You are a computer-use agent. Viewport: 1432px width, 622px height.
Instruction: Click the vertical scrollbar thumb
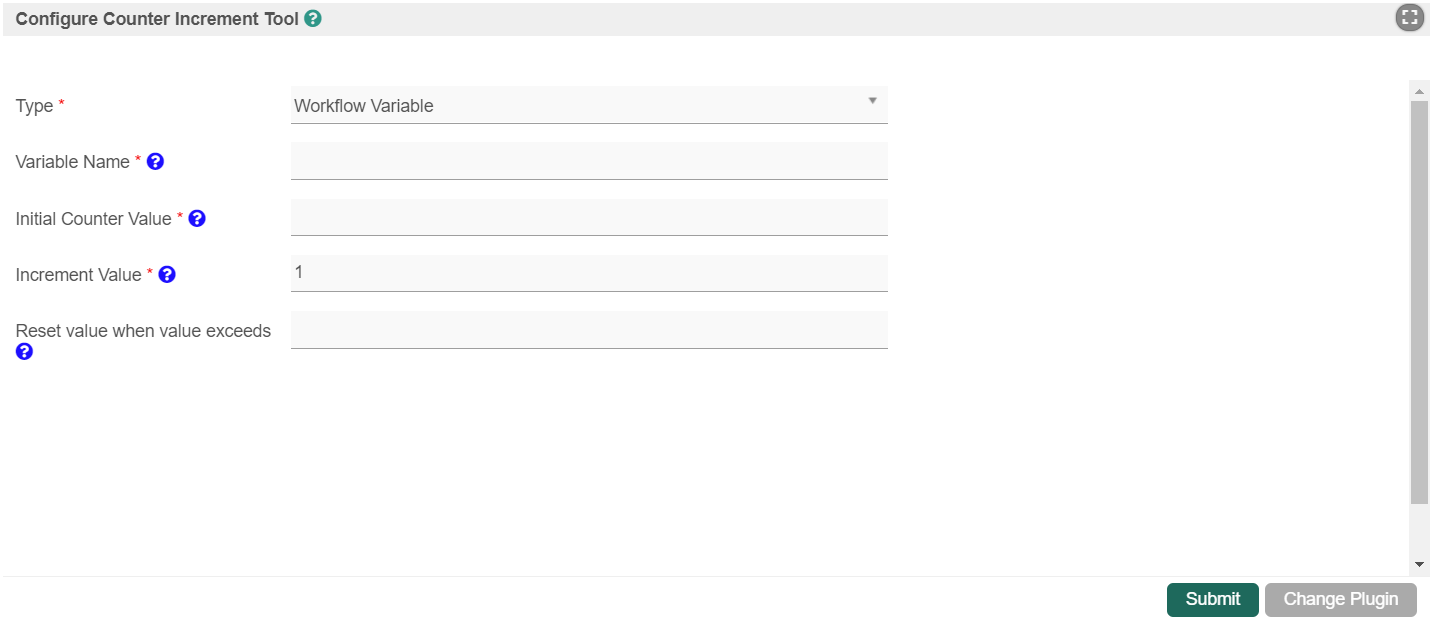point(1419,300)
